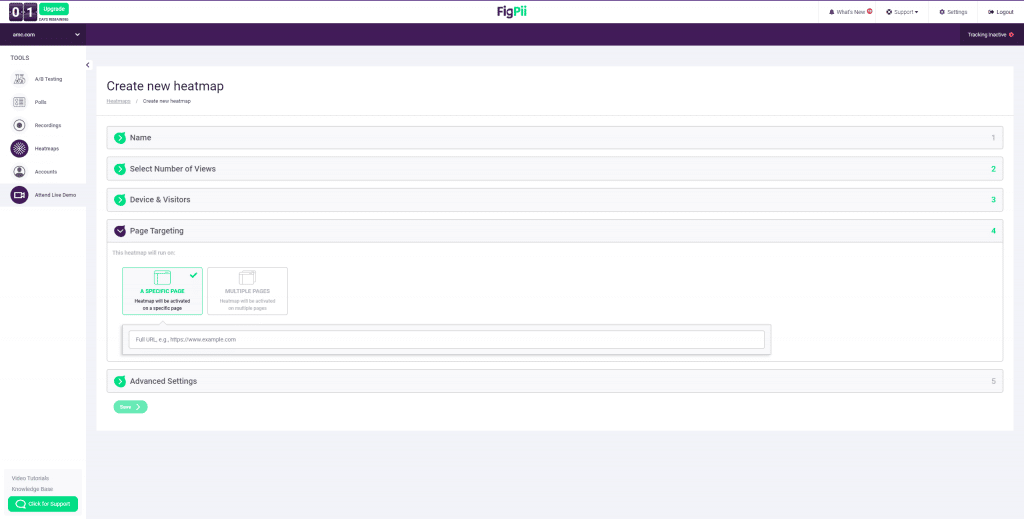The width and height of the screenshot is (1024, 519).
Task: Click the Polls sidebar icon
Action: tap(19, 102)
